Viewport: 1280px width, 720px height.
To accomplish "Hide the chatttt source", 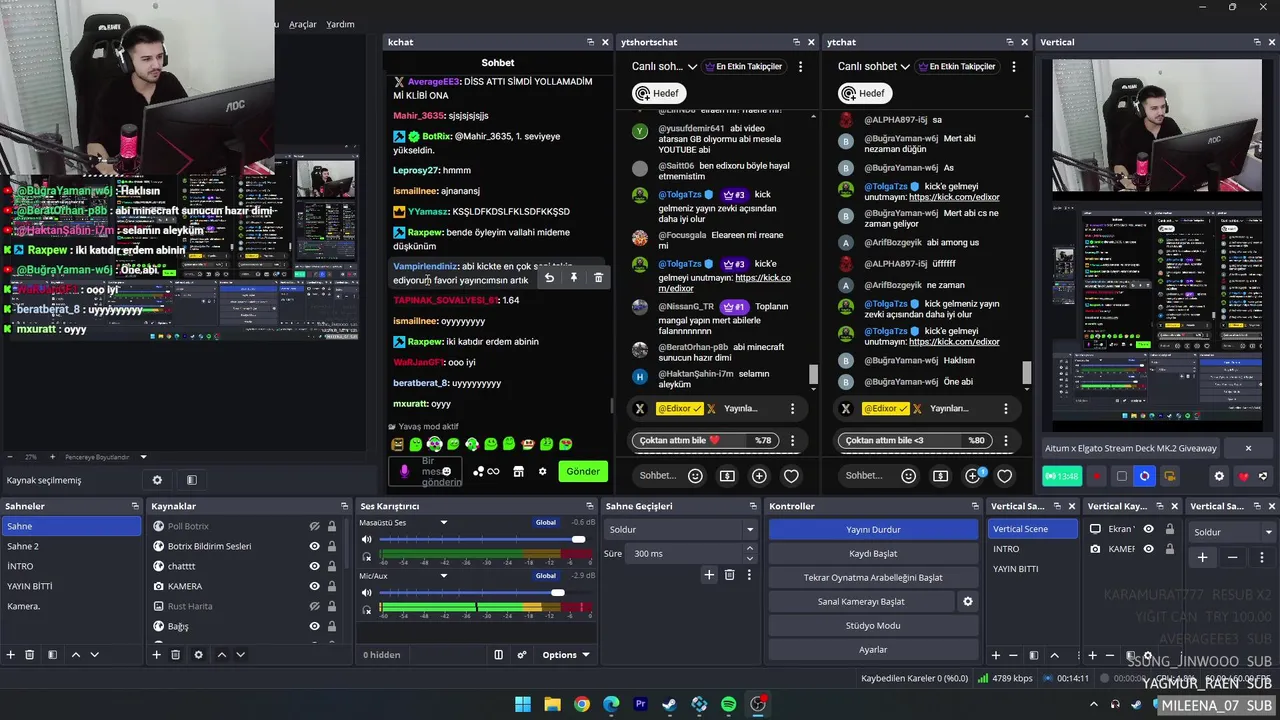I will [314, 566].
